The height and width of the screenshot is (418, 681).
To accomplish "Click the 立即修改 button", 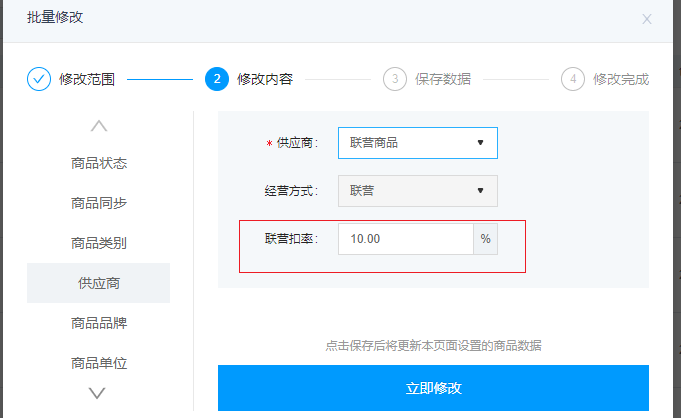I will (433, 388).
